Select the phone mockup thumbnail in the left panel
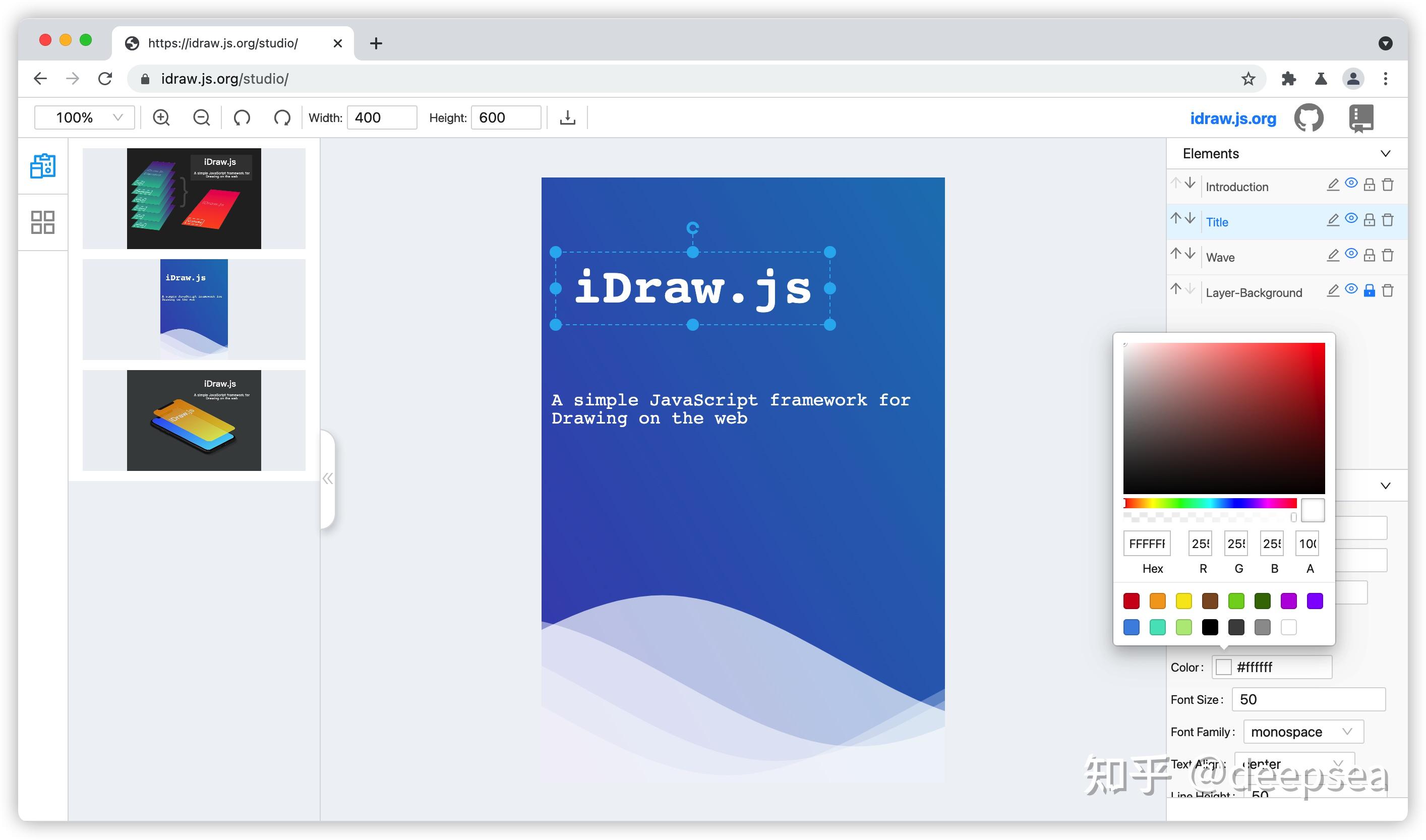 tap(194, 420)
